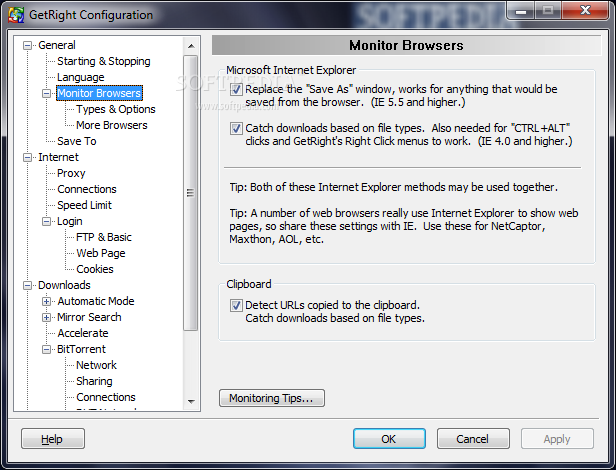This screenshot has width=616, height=470.
Task: Collapse the BitTorrent tree node
Action: (x=46, y=349)
